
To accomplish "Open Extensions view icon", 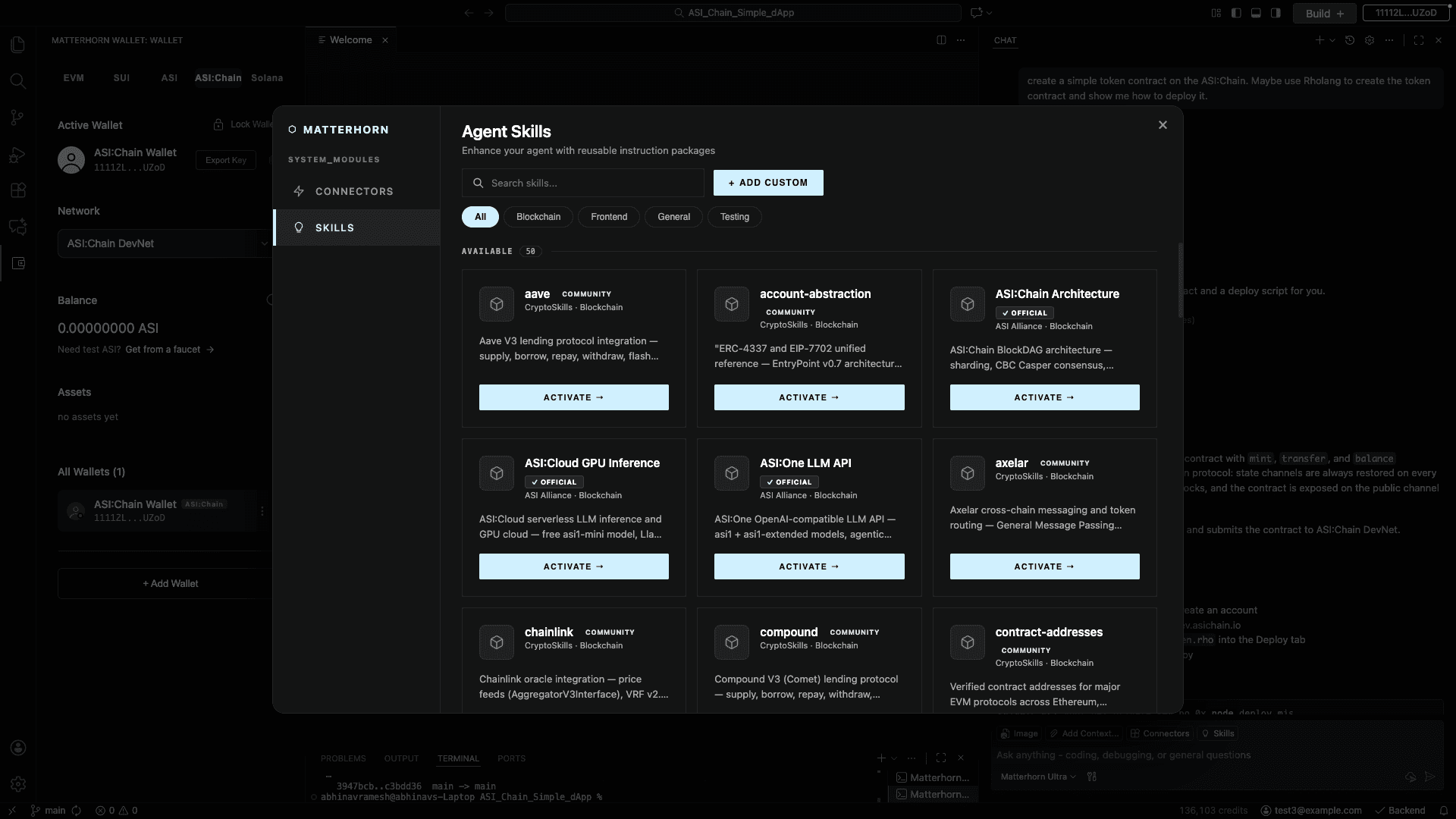I will [17, 190].
